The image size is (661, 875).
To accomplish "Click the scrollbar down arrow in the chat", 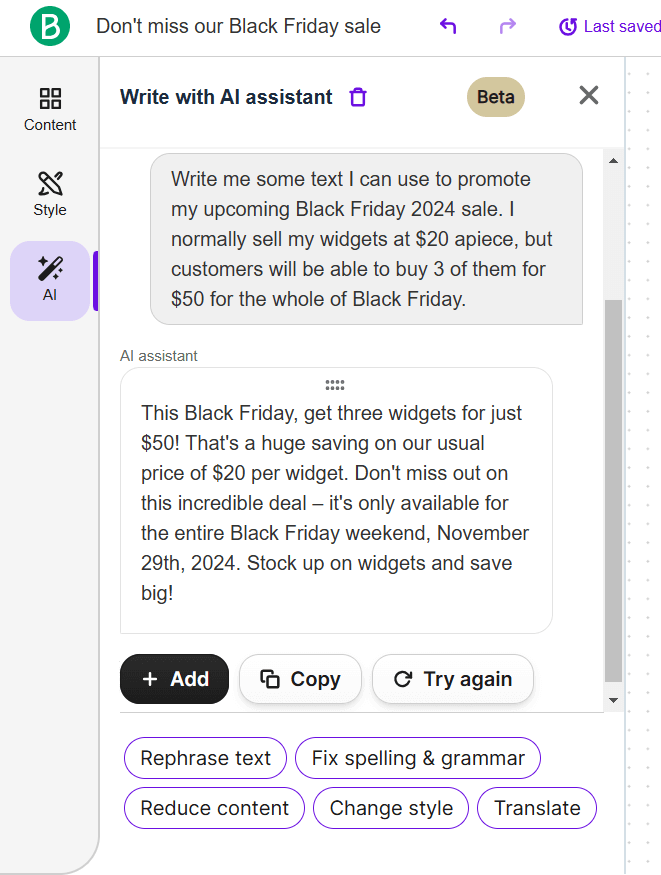I will 614,700.
